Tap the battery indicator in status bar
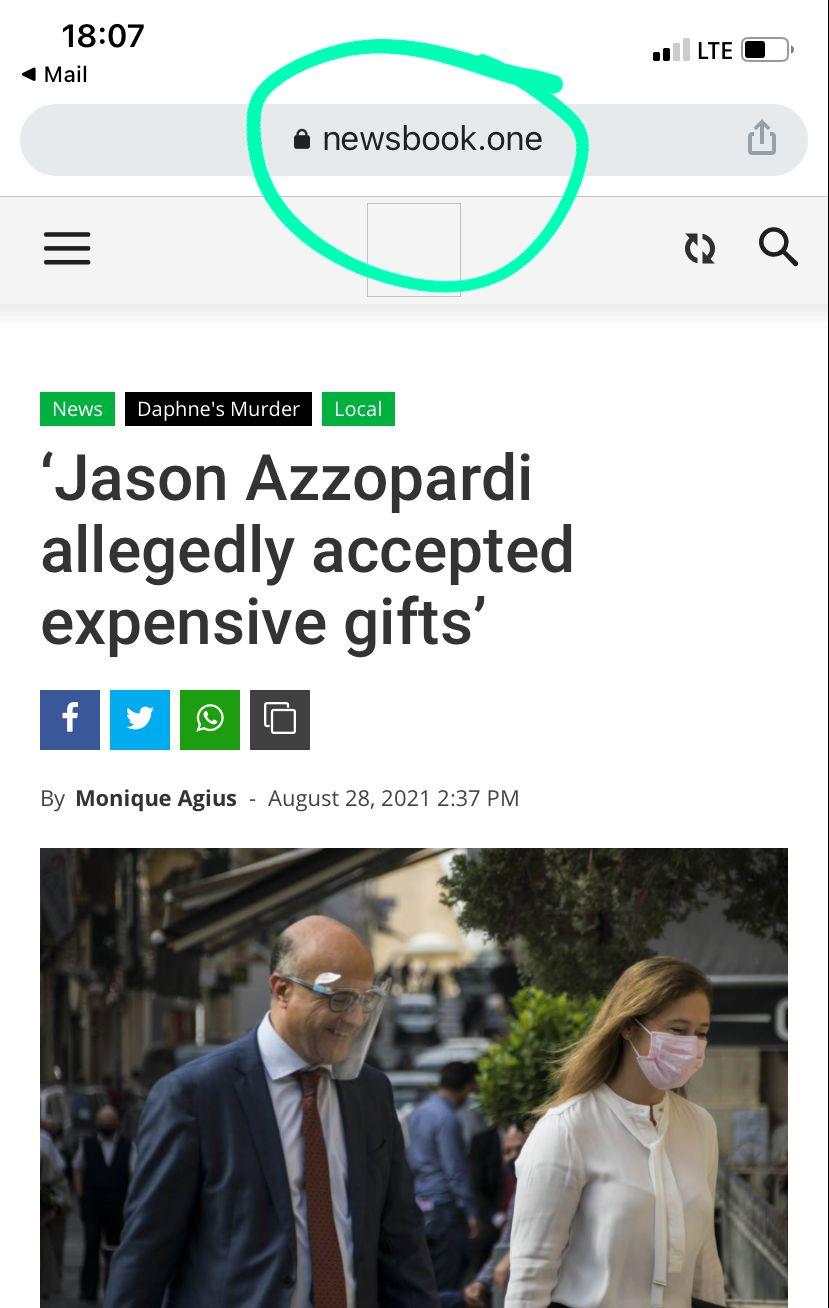The image size is (829, 1308). click(767, 49)
